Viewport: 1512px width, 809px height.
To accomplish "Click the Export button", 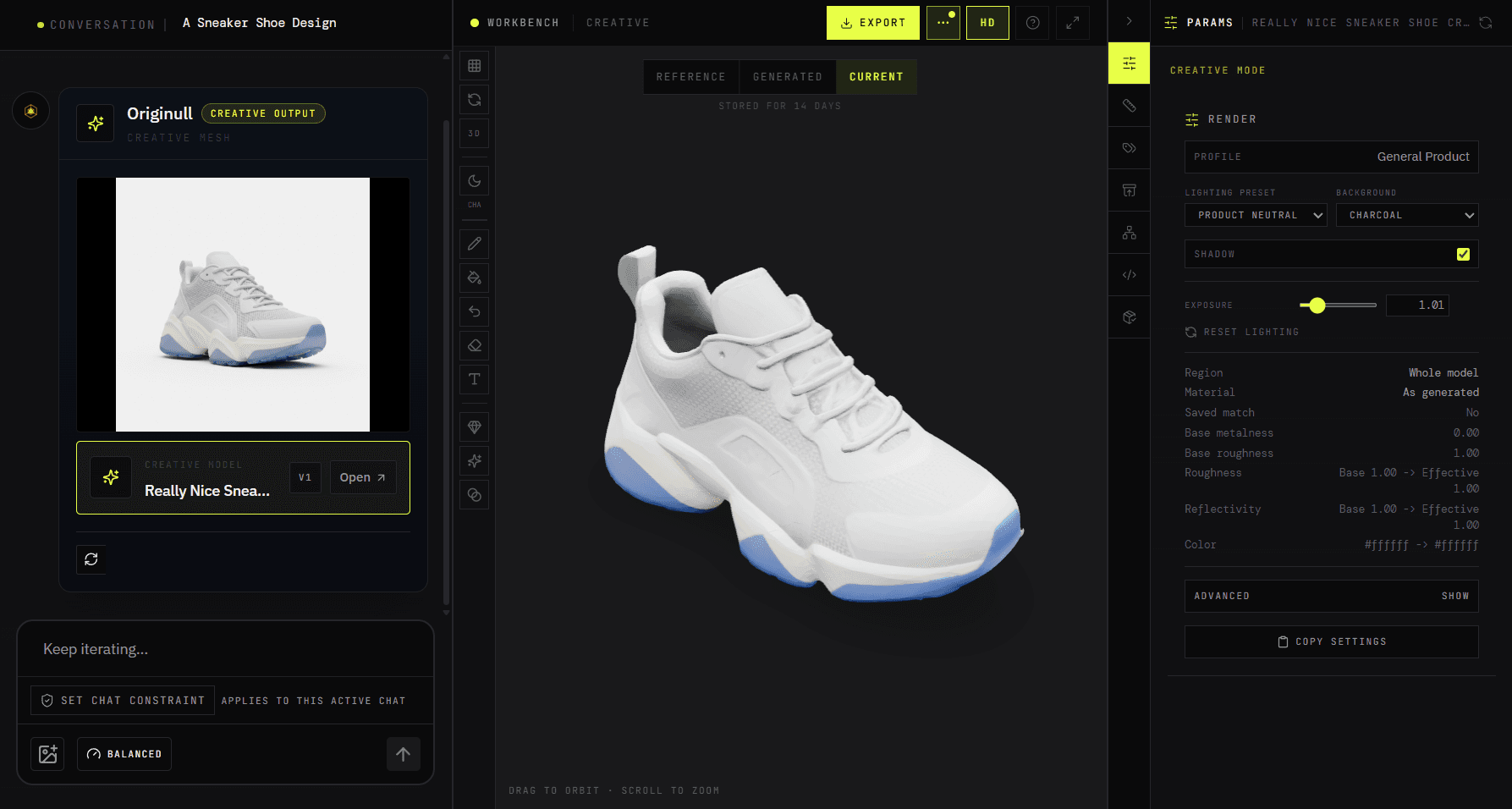I will click(x=873, y=23).
